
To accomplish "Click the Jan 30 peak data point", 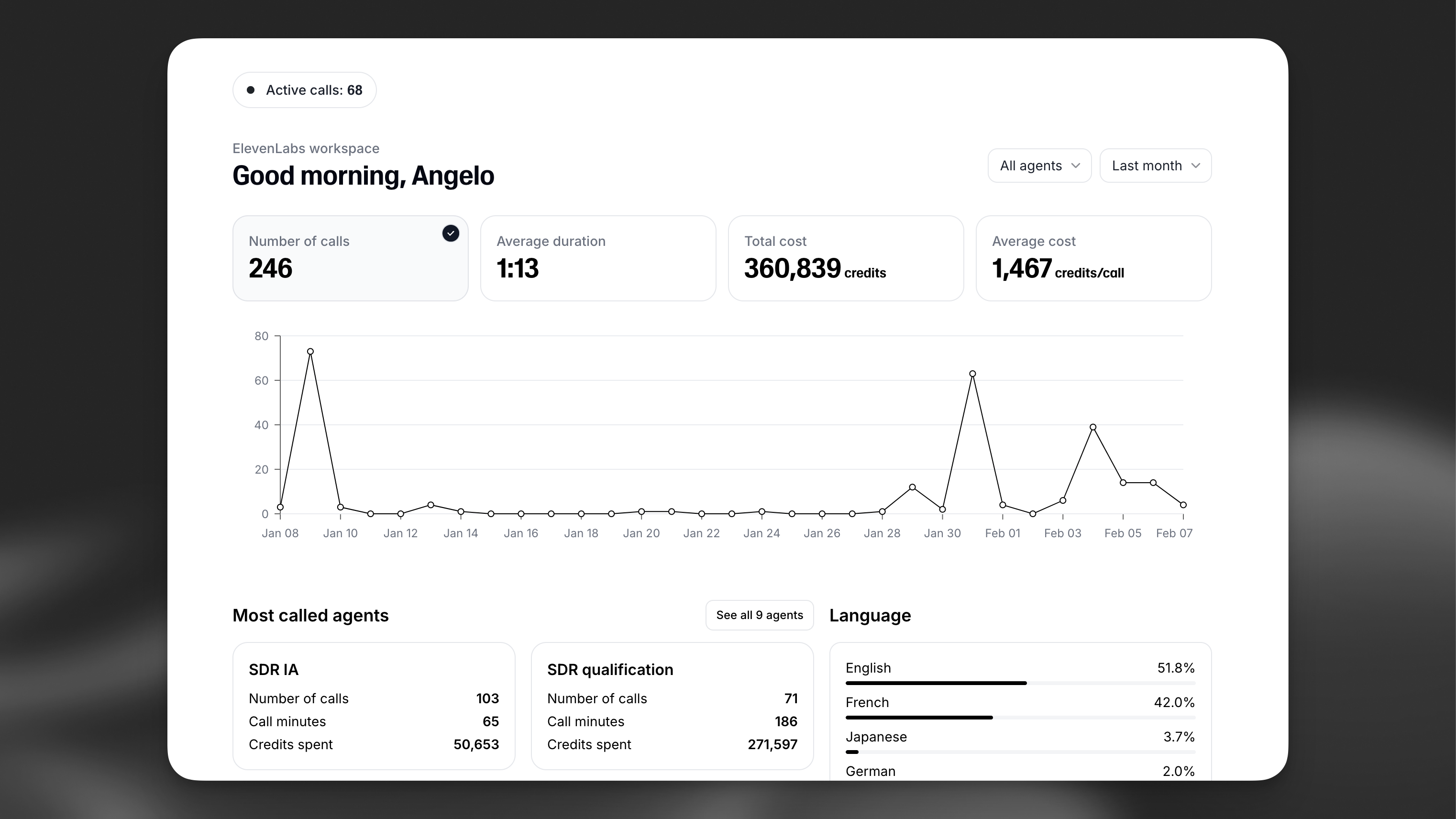I will click(x=973, y=373).
